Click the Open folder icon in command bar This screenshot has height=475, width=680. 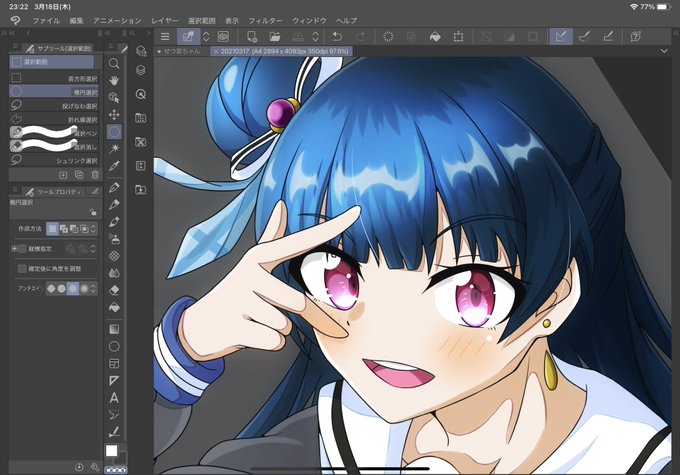pos(275,37)
